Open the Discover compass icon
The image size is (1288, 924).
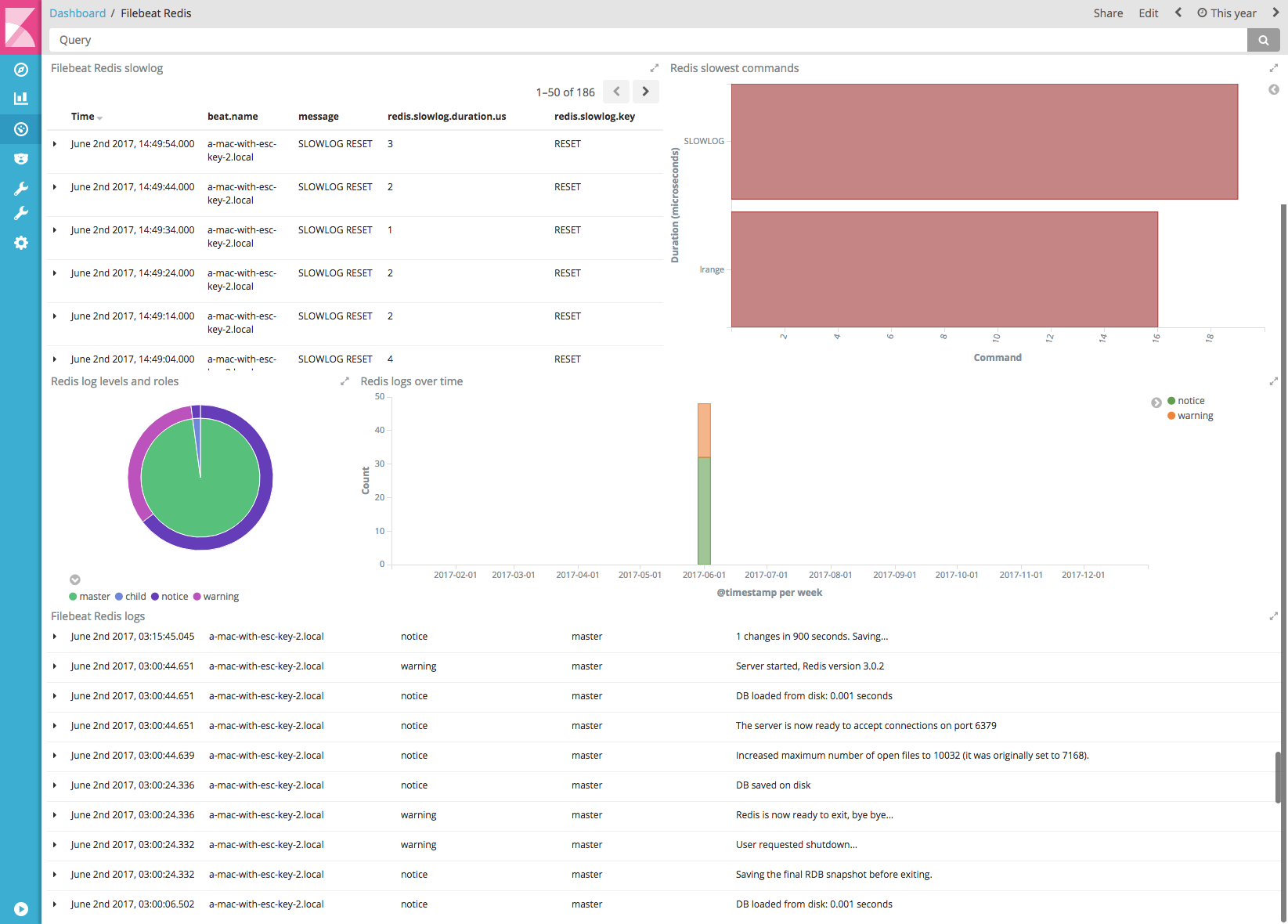click(21, 70)
